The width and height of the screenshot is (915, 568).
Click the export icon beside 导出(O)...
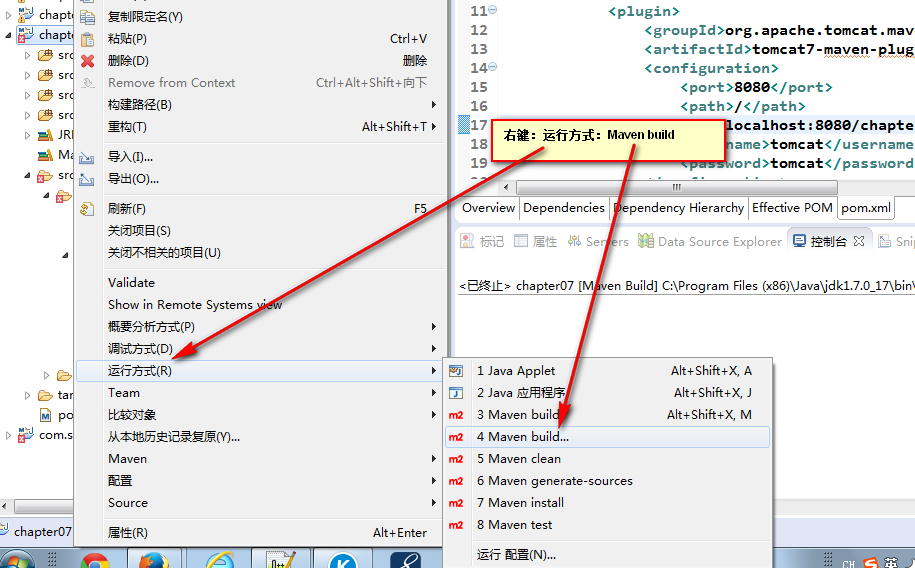click(x=87, y=179)
